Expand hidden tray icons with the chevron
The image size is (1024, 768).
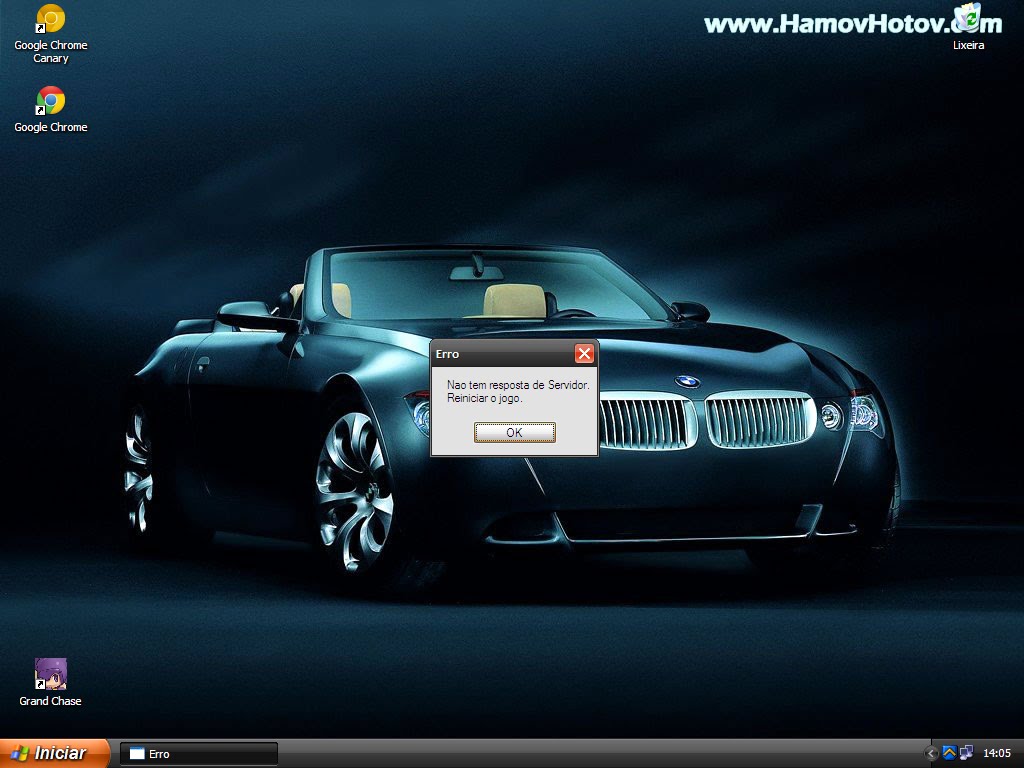[932, 754]
